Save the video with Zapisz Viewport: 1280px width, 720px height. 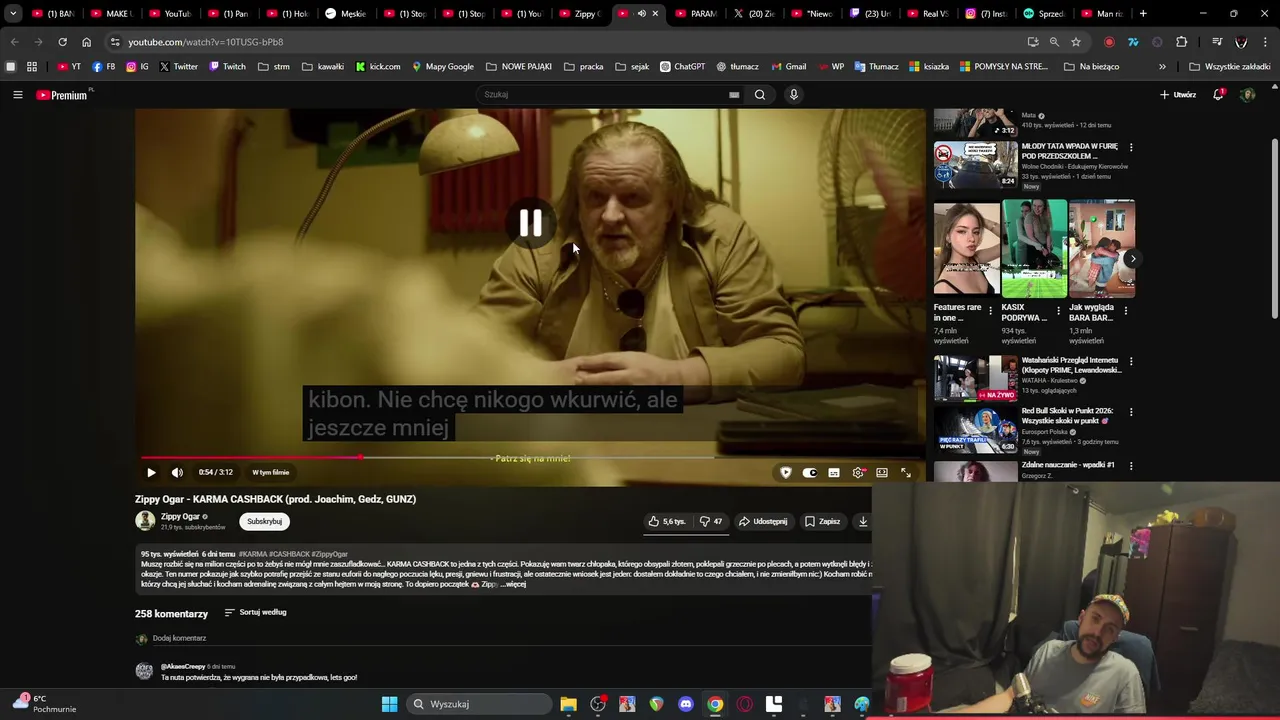click(x=822, y=521)
